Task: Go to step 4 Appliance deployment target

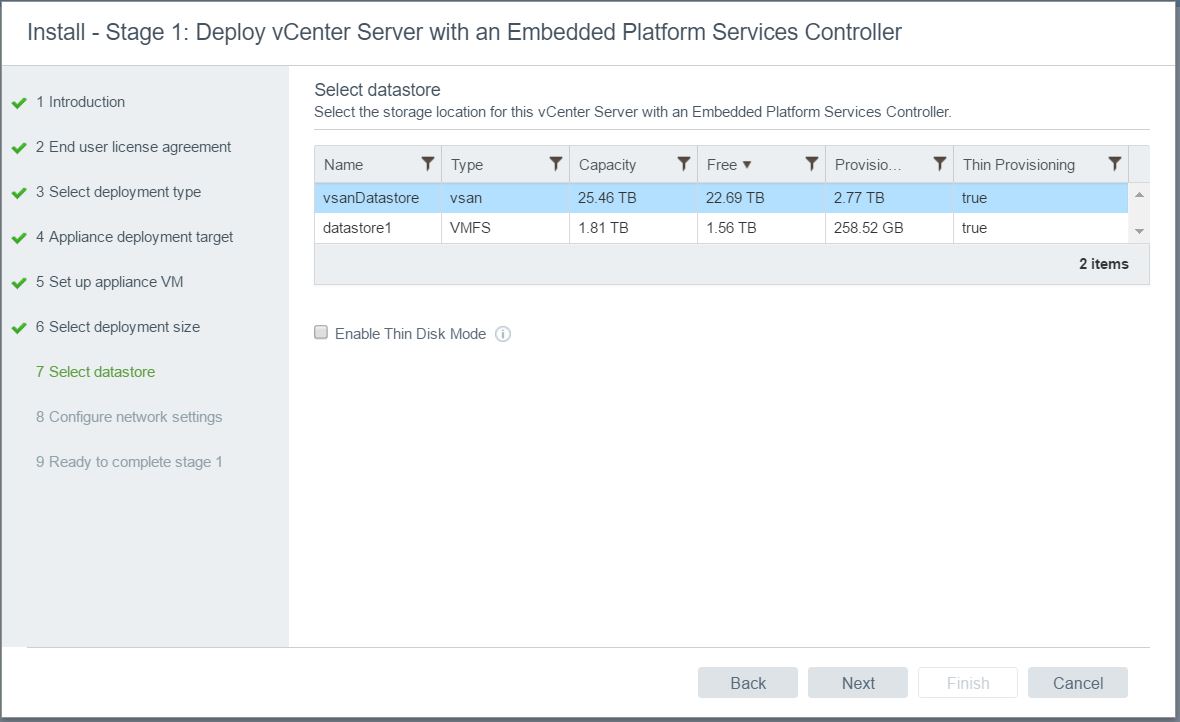Action: click(x=134, y=237)
